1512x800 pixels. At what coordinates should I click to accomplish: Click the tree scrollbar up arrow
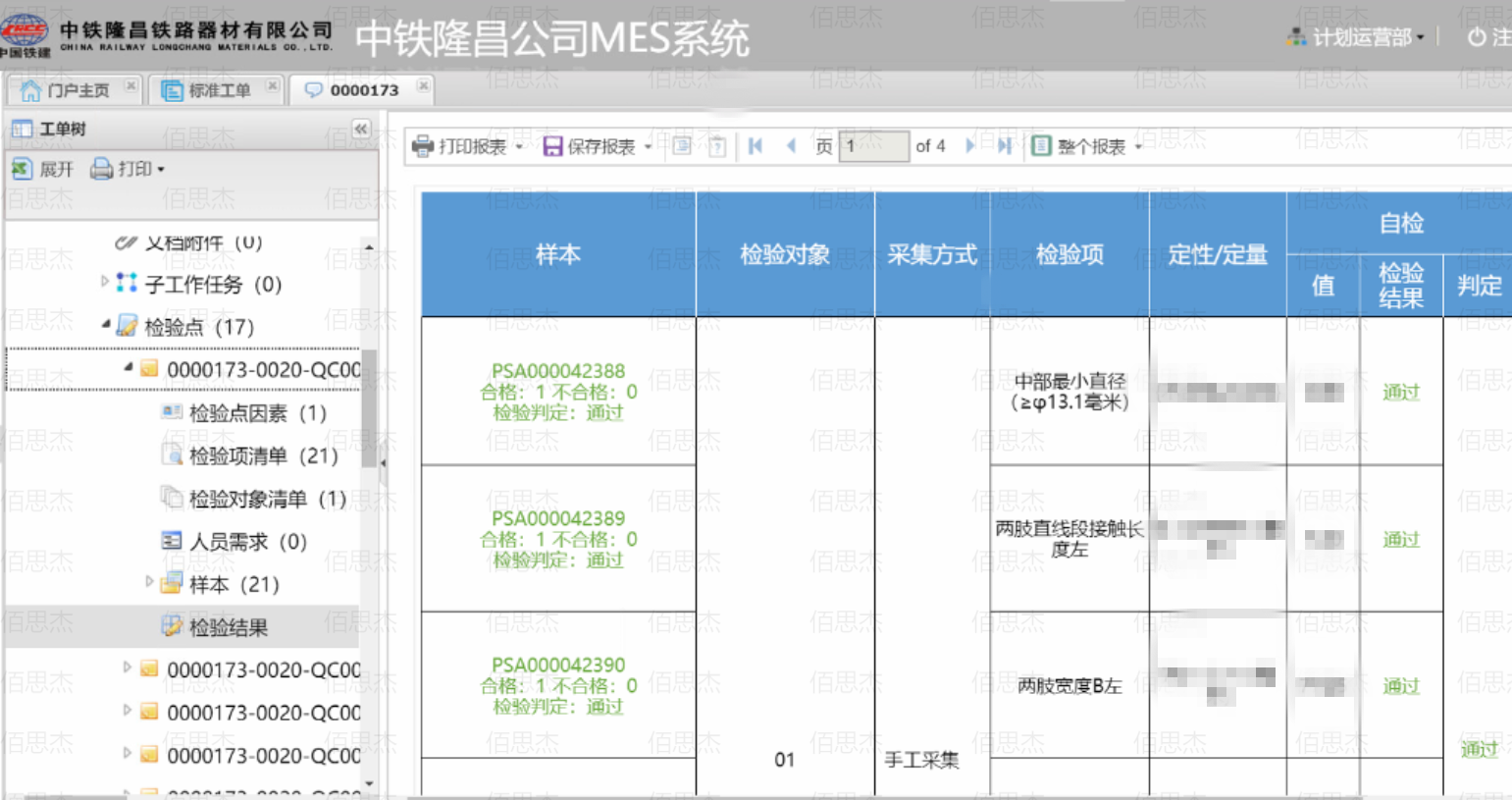click(x=369, y=246)
